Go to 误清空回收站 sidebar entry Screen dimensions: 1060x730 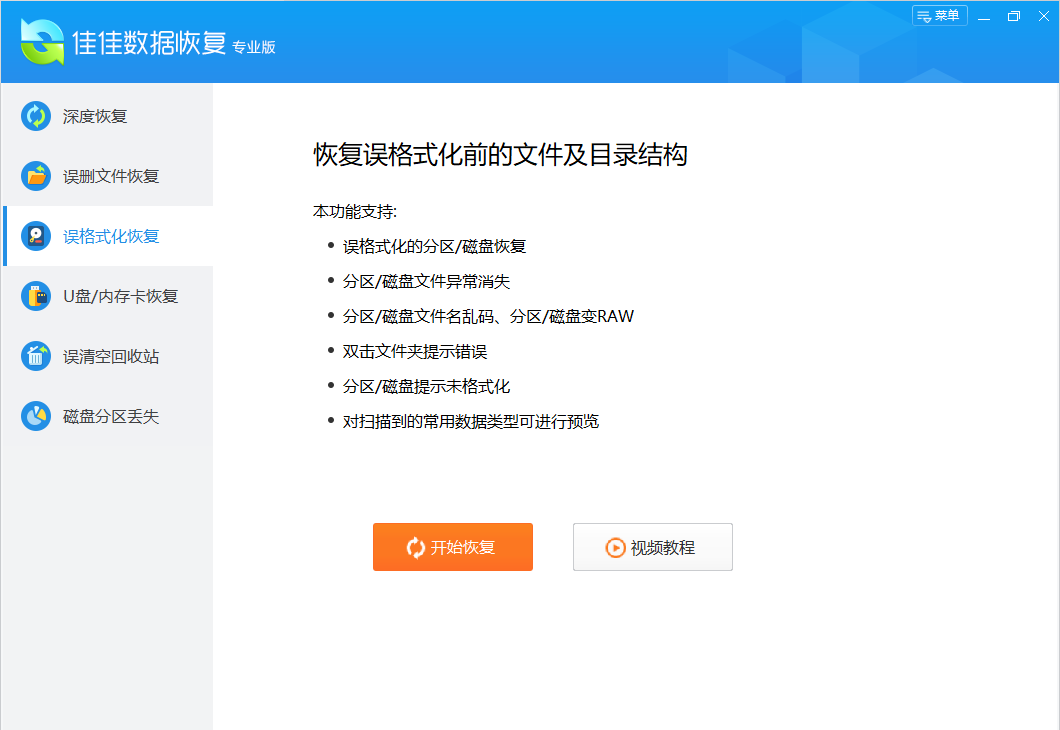point(107,356)
